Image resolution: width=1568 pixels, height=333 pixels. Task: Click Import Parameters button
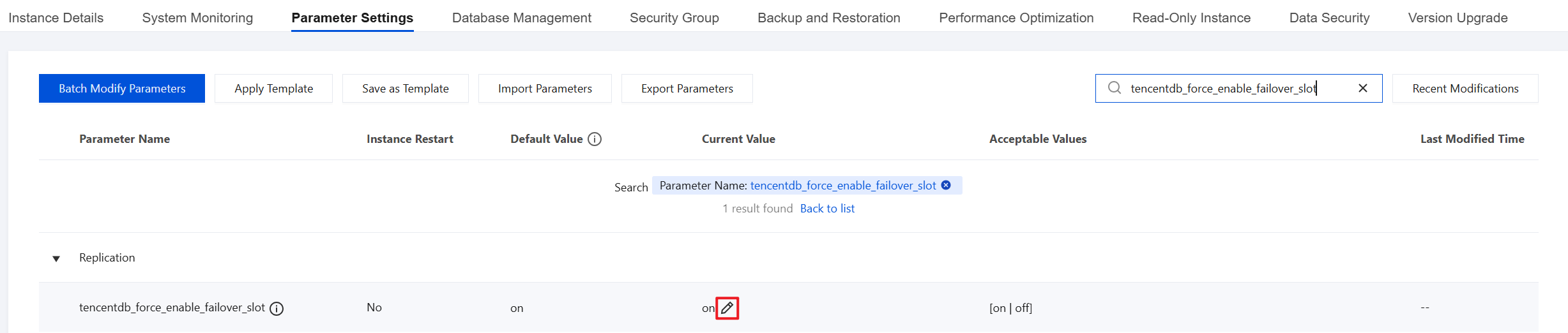coord(545,88)
